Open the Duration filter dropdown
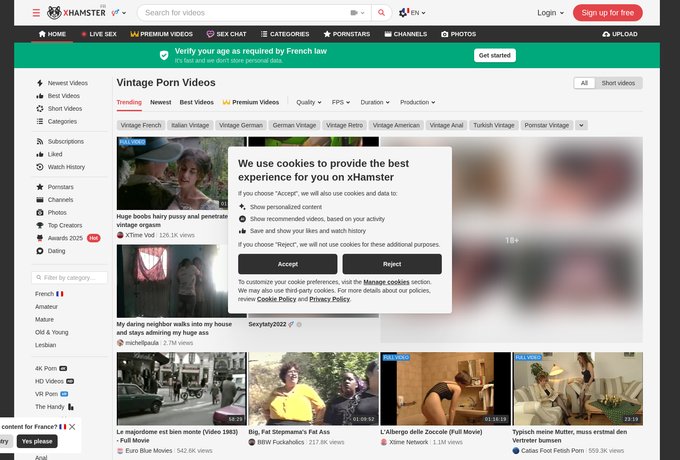The image size is (680, 460). 375,102
